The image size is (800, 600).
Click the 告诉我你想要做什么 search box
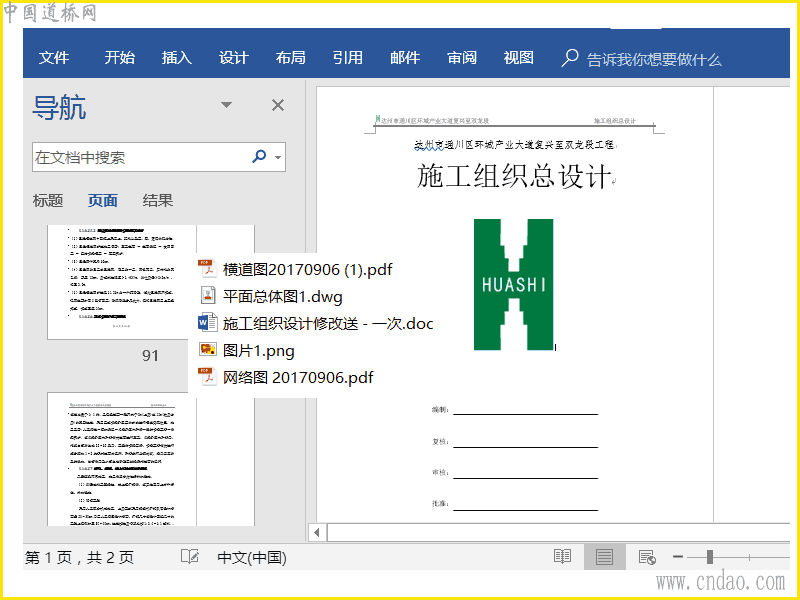(x=654, y=60)
